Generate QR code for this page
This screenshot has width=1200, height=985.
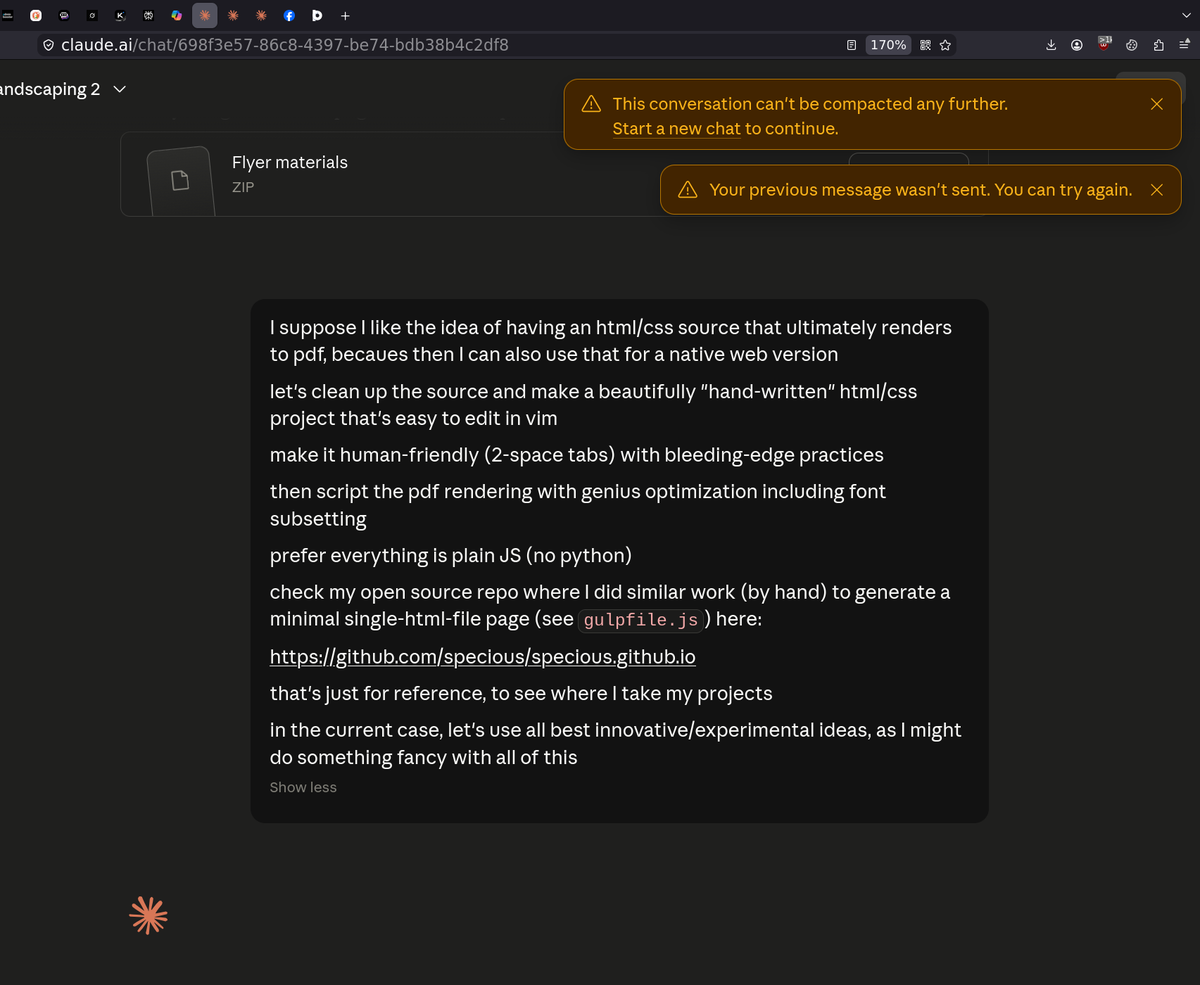pos(925,45)
